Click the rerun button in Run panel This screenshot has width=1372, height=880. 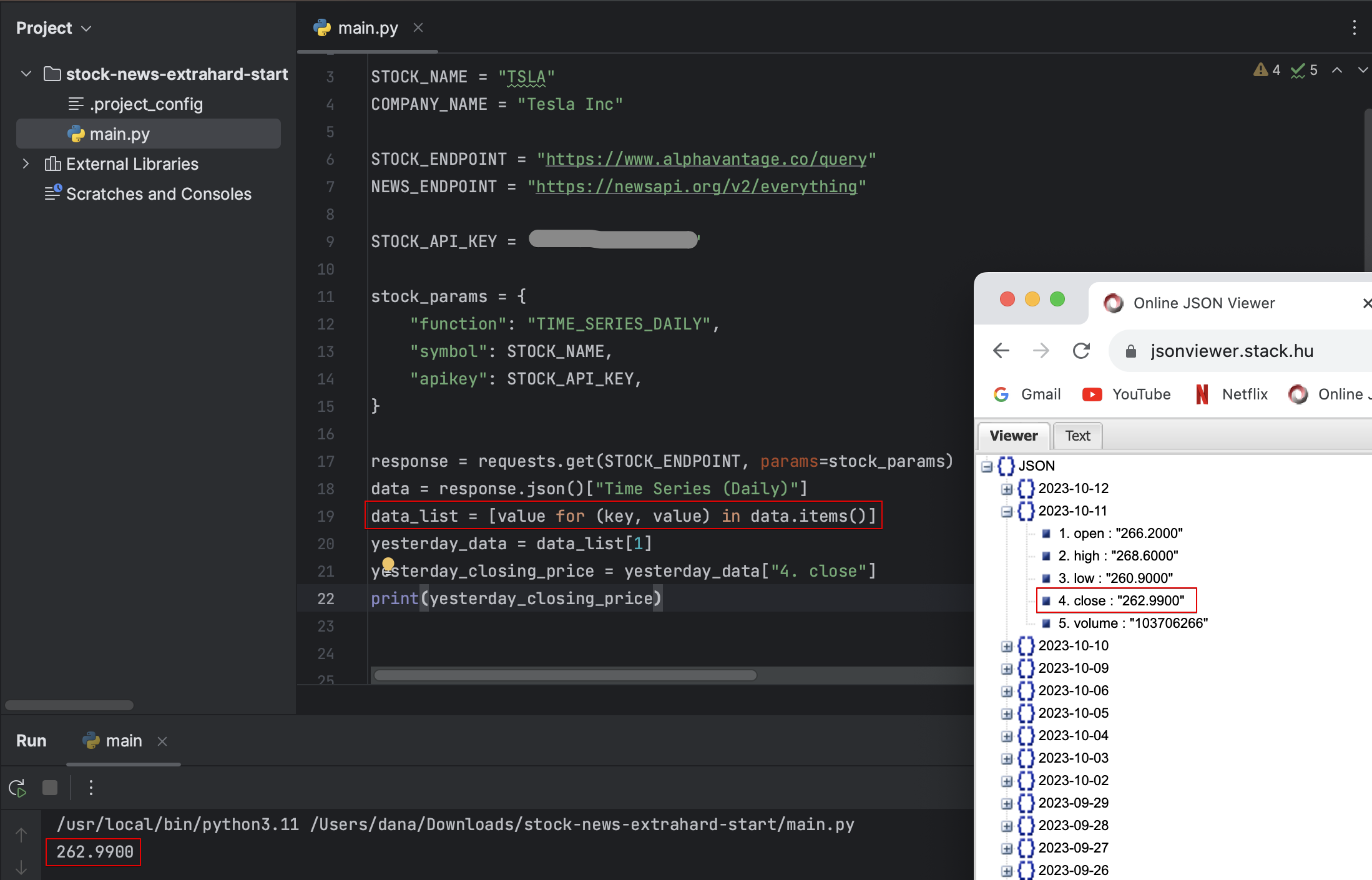[x=19, y=787]
